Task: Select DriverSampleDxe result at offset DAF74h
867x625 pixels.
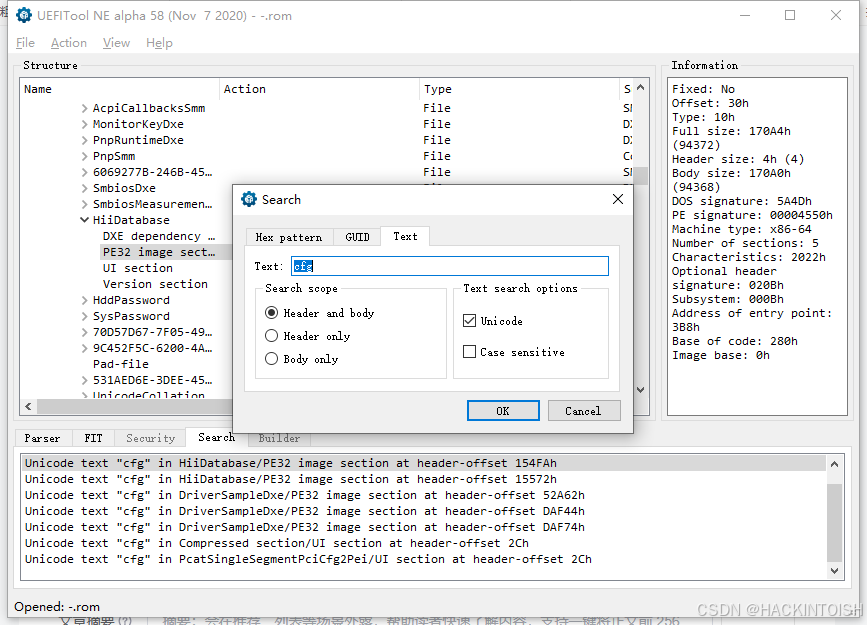Action: point(424,527)
